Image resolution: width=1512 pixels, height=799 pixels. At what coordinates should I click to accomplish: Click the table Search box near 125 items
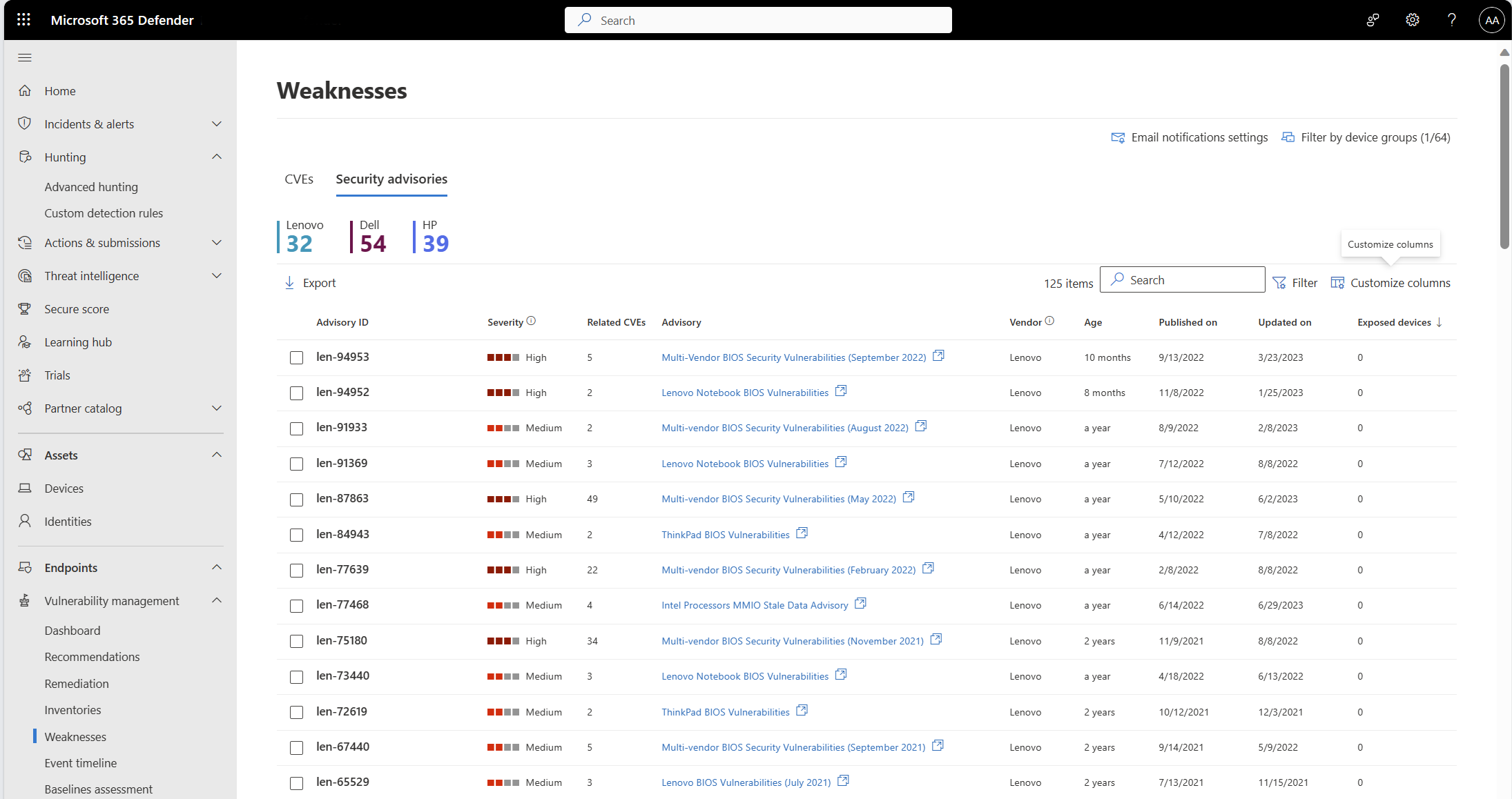[1182, 279]
